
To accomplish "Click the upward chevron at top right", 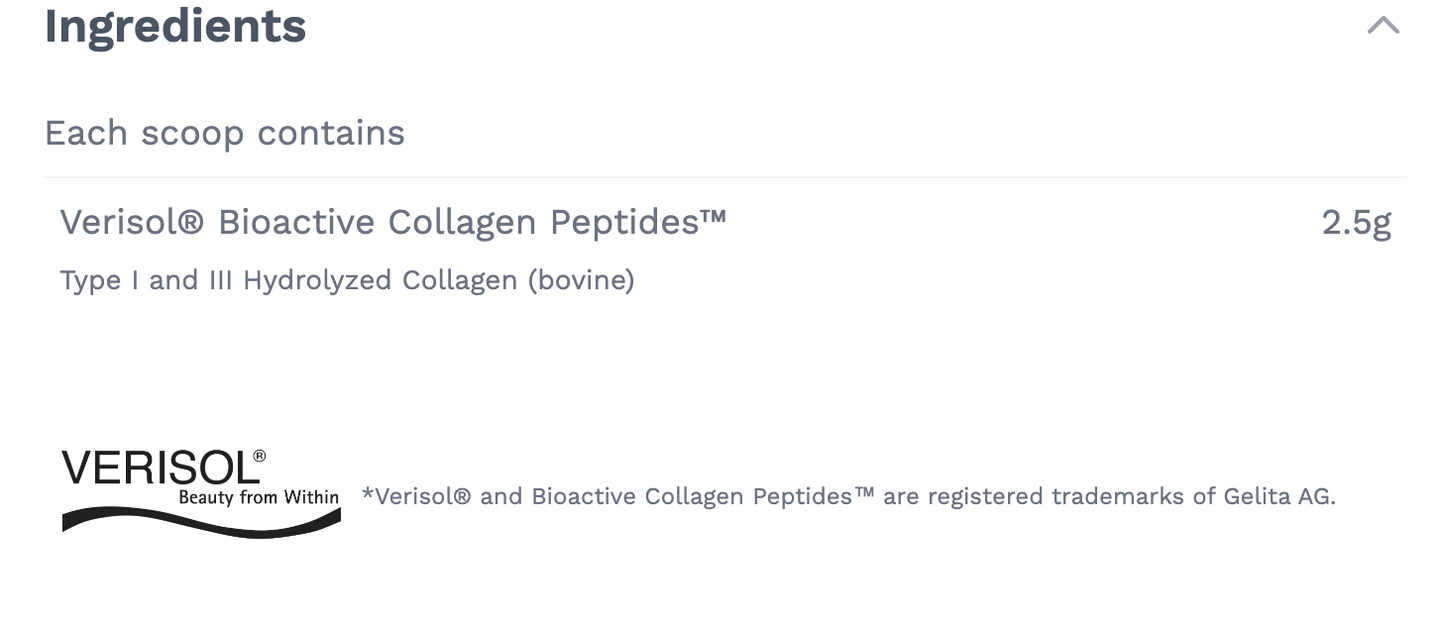I will [x=1383, y=23].
